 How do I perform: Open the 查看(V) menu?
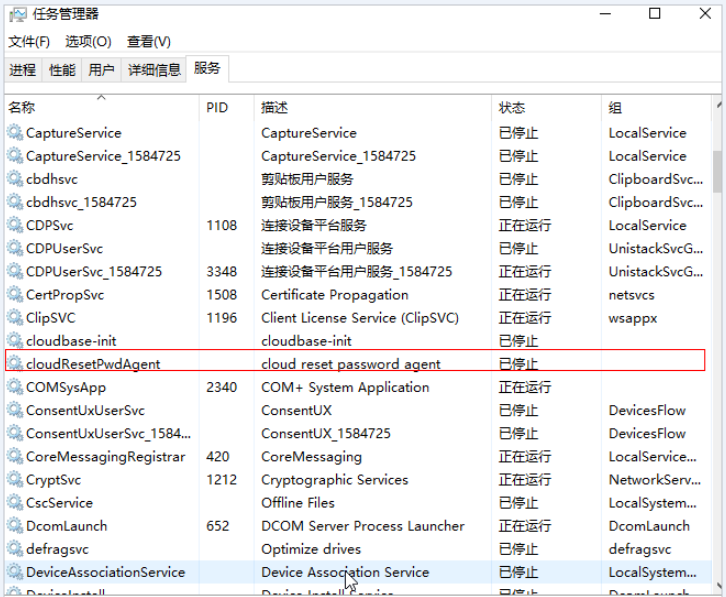tap(148, 42)
